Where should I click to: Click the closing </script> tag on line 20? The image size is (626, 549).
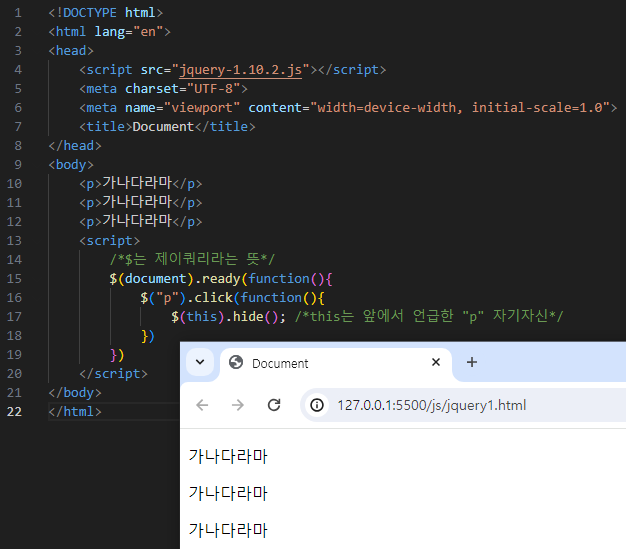tap(113, 374)
